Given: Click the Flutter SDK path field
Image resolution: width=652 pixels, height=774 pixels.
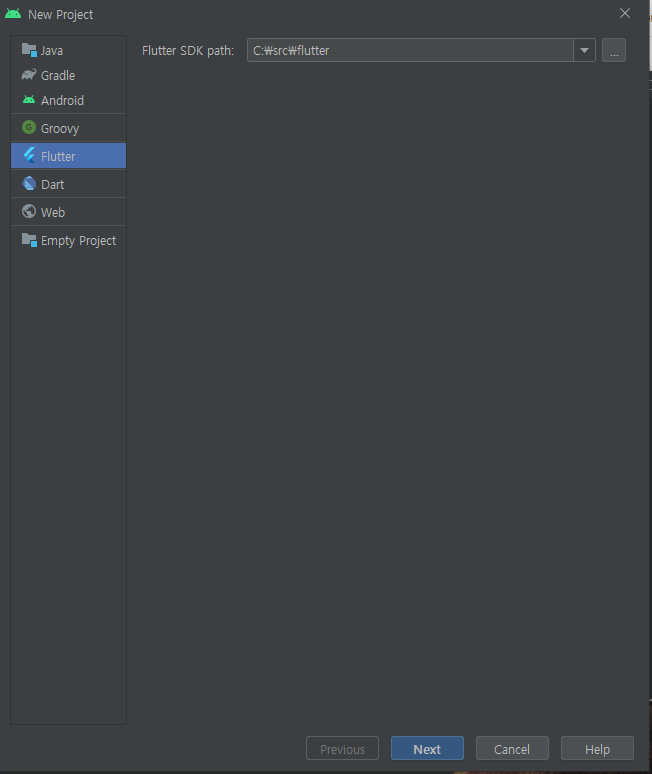Looking at the screenshot, I should (410, 50).
